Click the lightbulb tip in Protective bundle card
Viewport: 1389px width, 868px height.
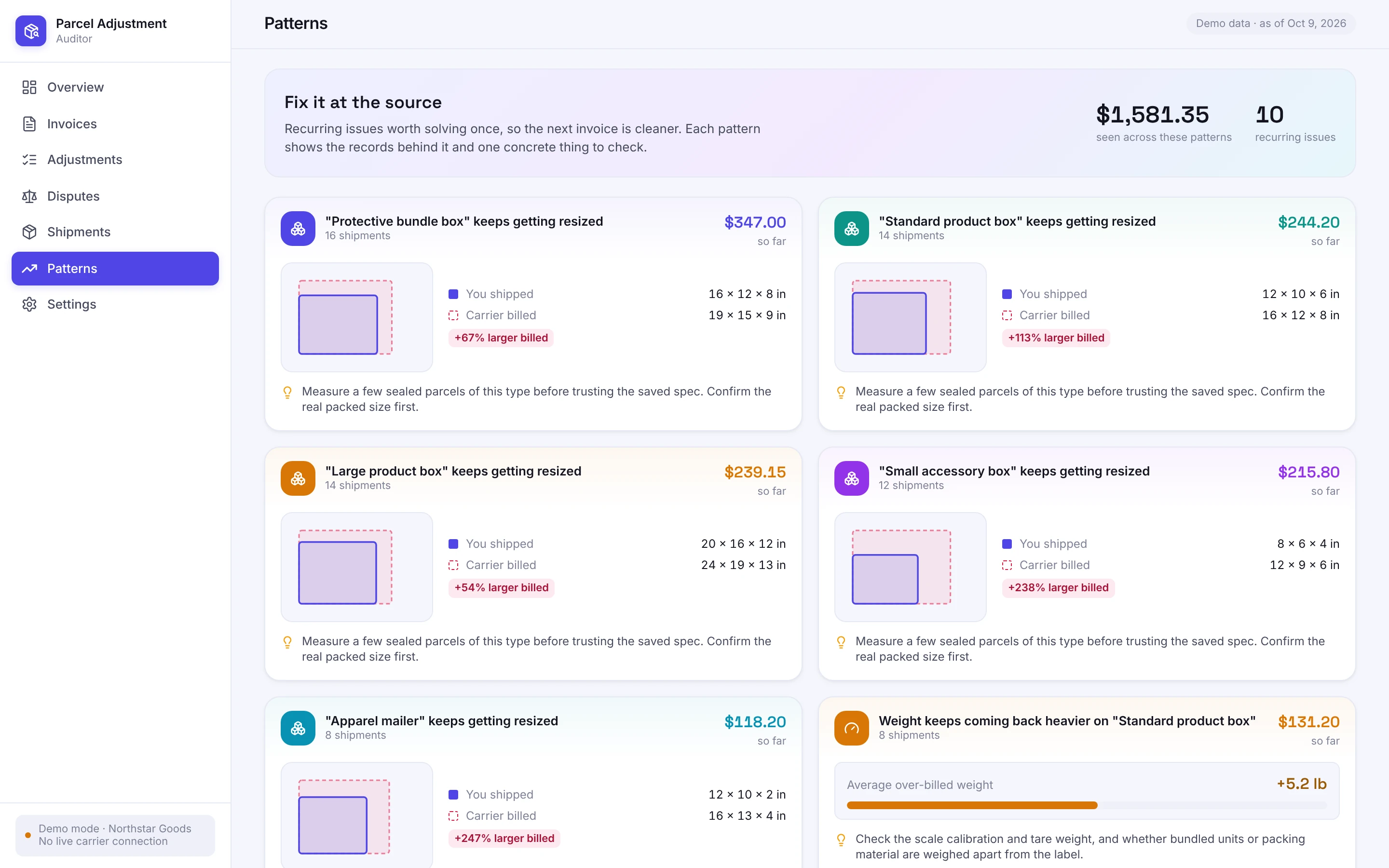coord(287,392)
